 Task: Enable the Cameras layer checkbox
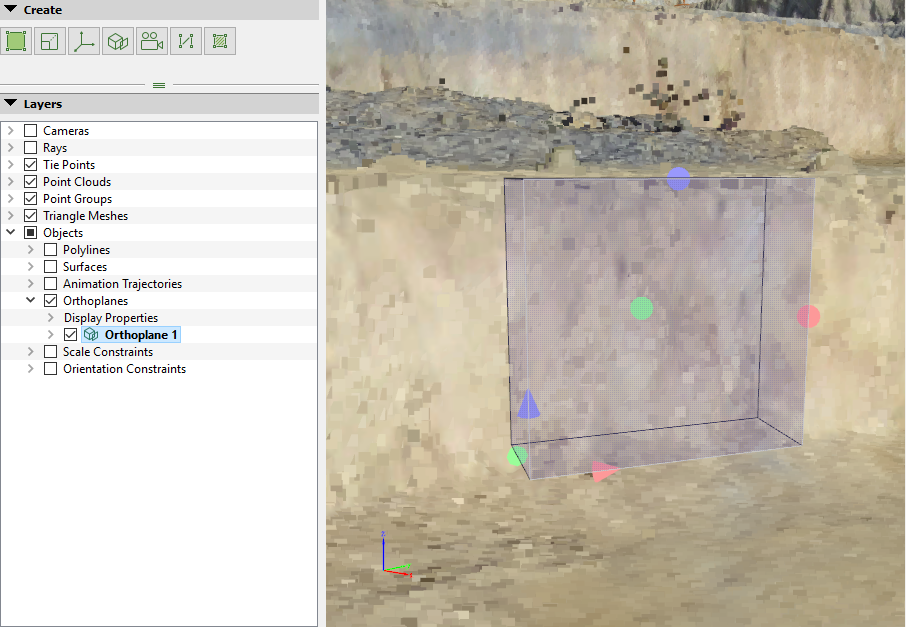click(30, 131)
